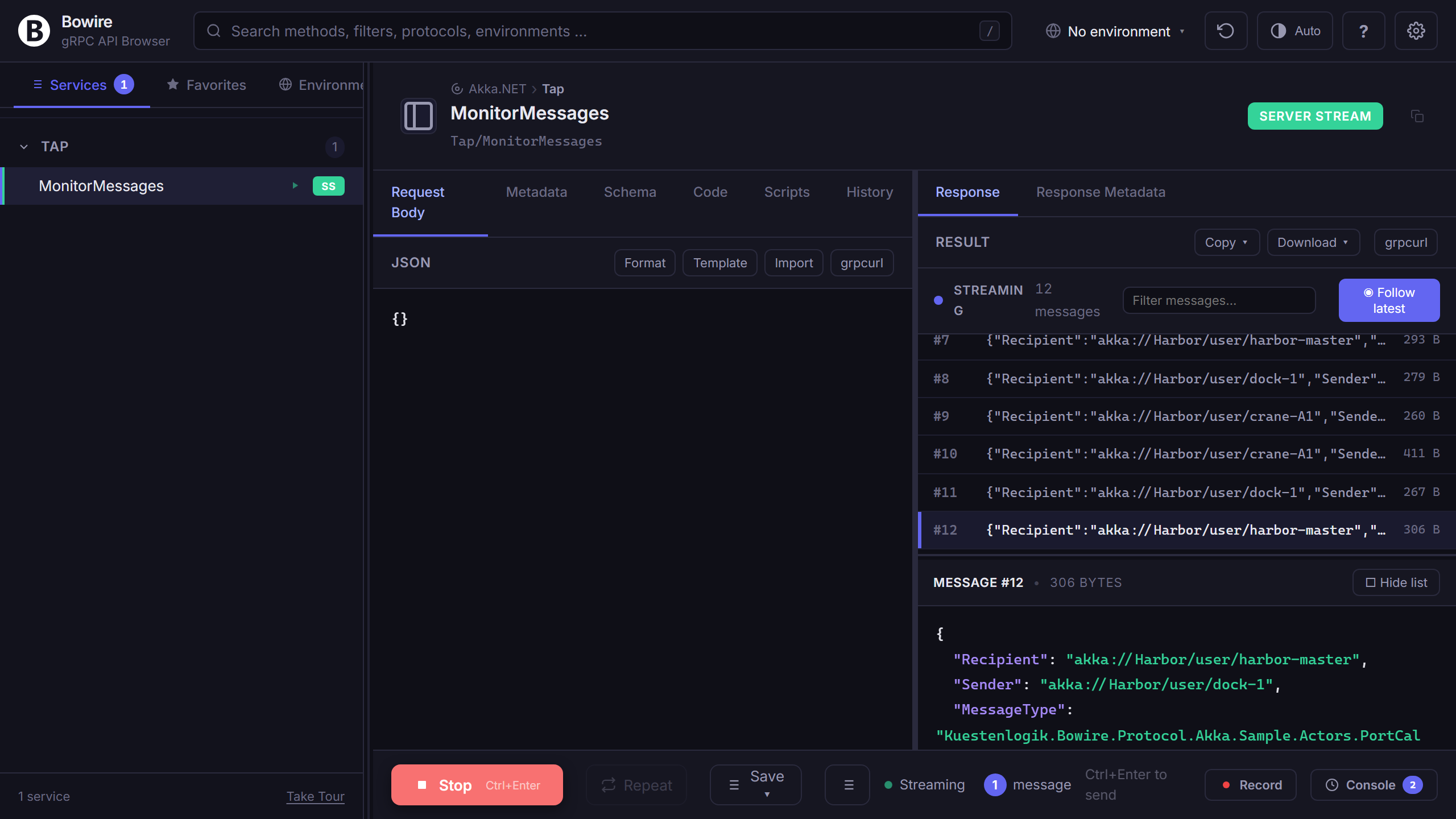Click the Console notification badge 2
Viewport: 1456px width, 819px height.
(1412, 785)
